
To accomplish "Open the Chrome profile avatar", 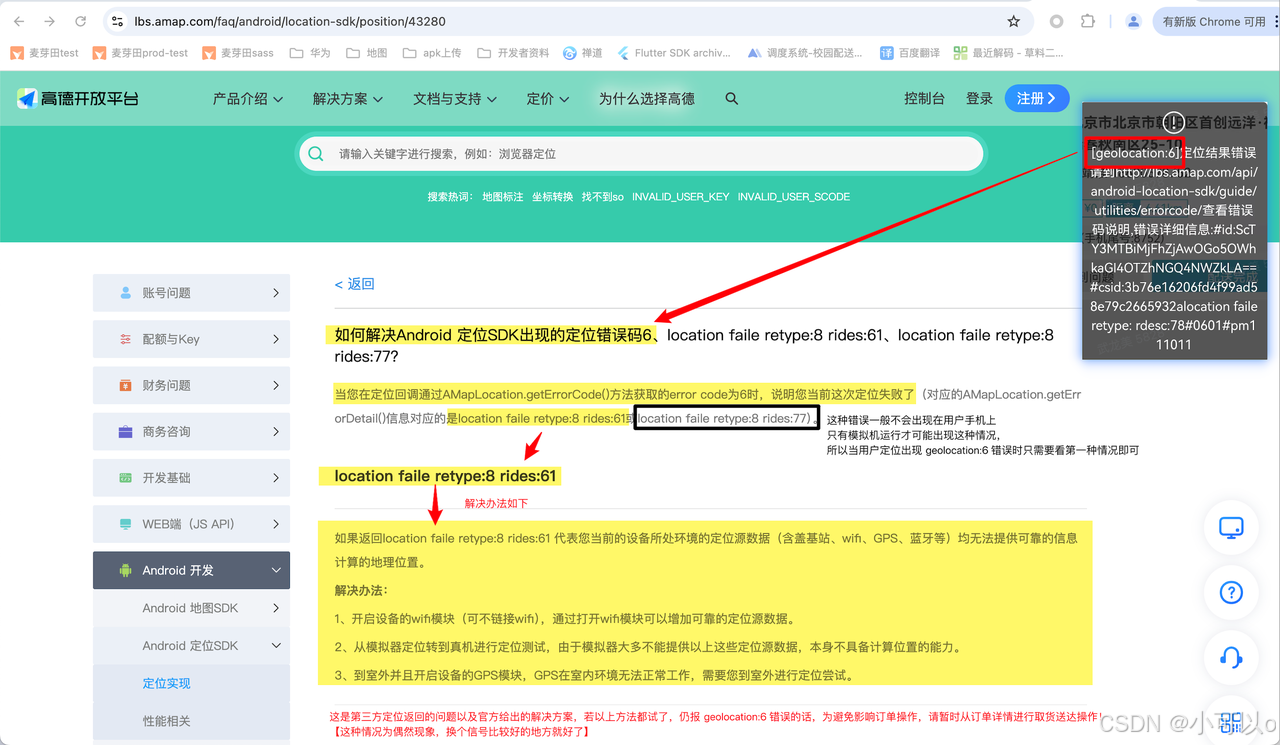I will point(1133,21).
